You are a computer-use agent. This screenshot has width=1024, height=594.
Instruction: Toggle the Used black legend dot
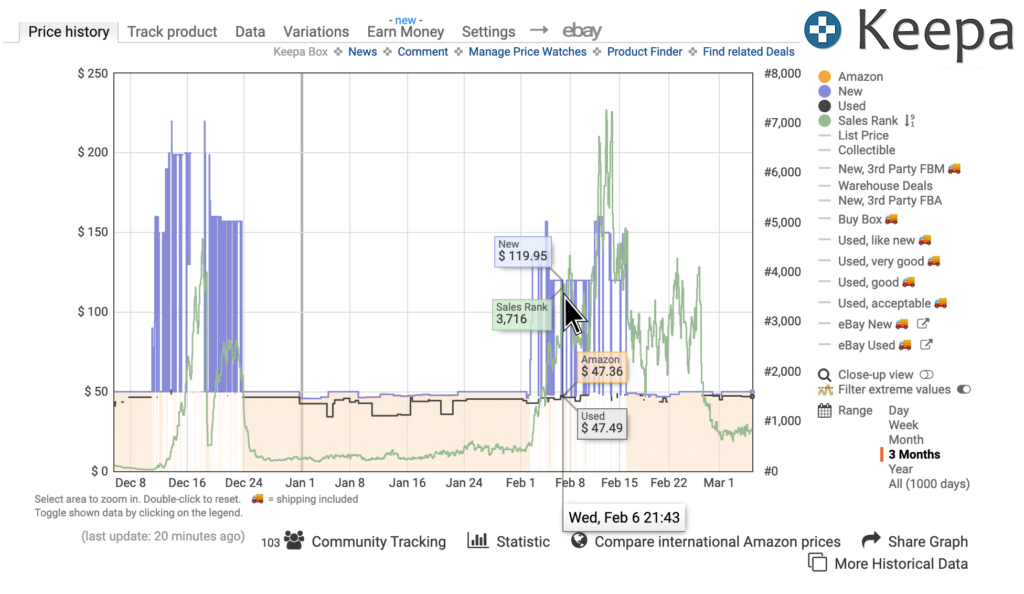tap(825, 106)
